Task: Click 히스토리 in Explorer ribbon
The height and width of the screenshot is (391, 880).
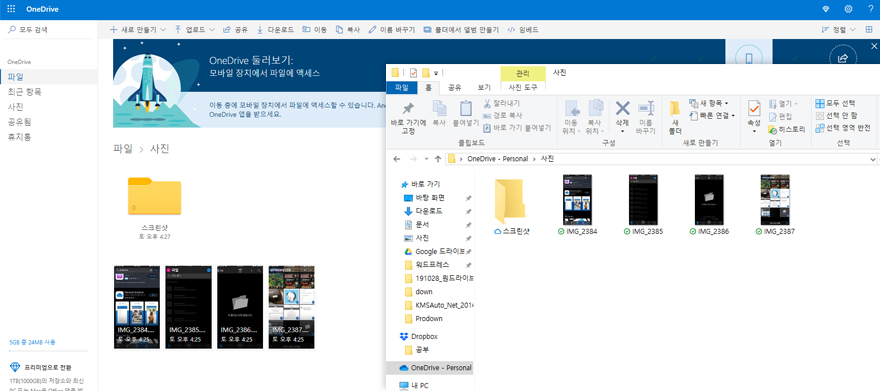Action: [786, 130]
